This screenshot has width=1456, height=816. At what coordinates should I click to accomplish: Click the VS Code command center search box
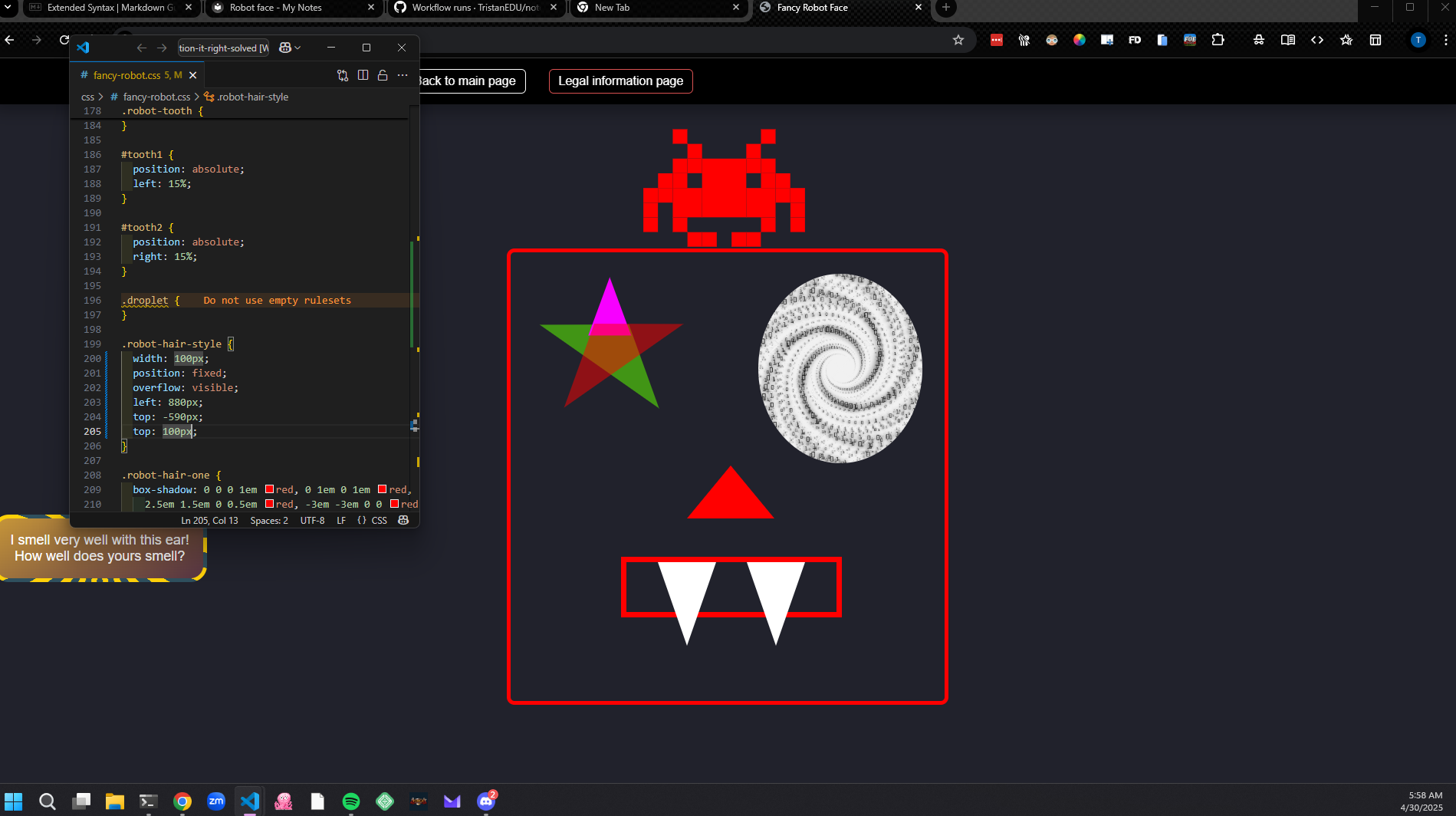tap(223, 48)
